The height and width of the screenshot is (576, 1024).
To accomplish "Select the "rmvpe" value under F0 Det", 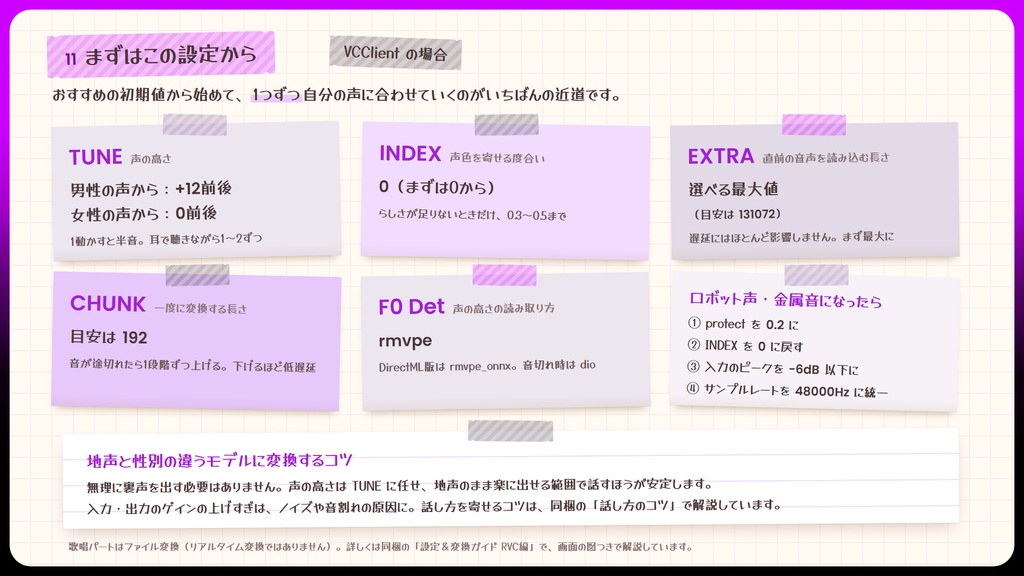I will (405, 341).
